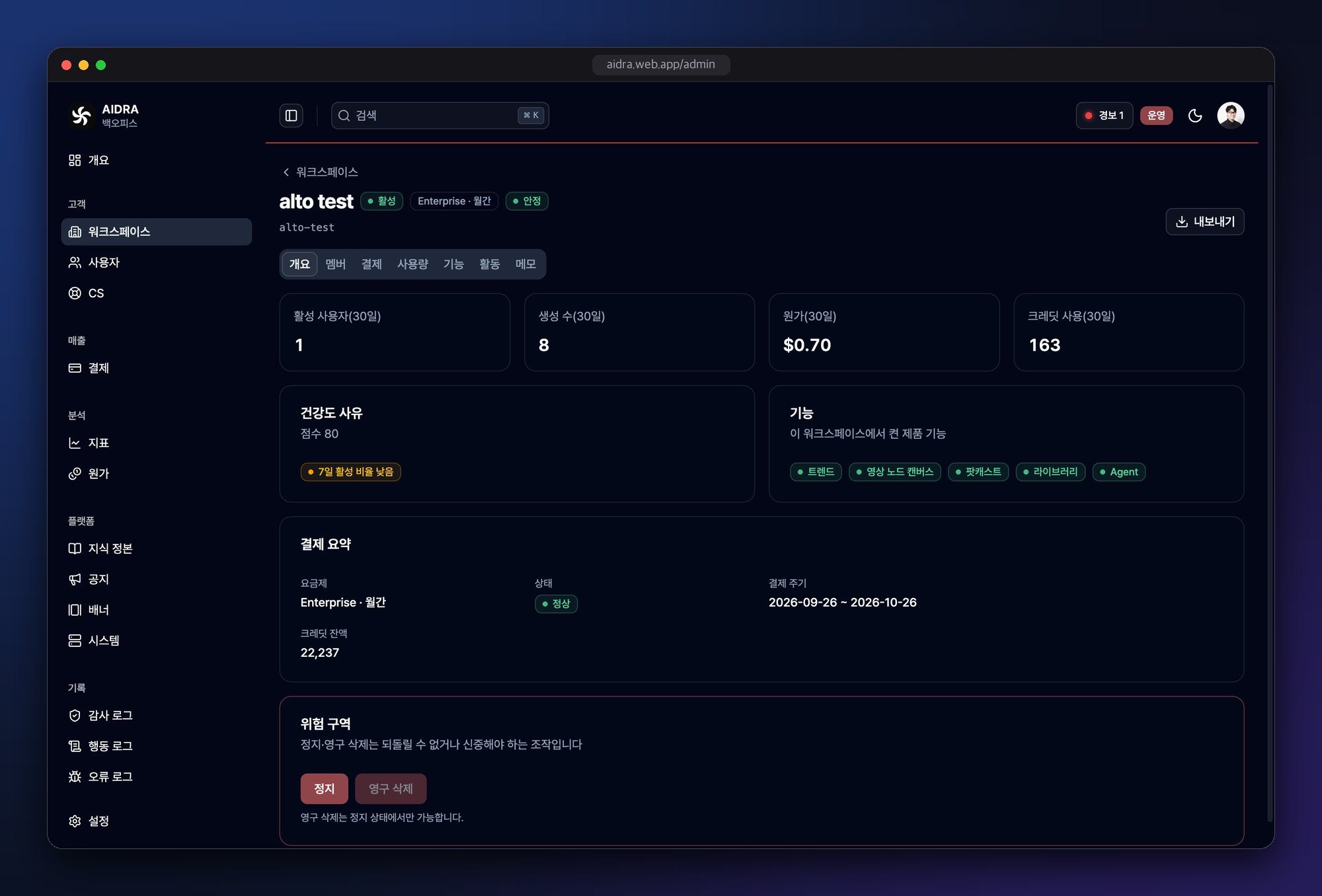
Task: Open the user avatar profile
Action: 1231,116
